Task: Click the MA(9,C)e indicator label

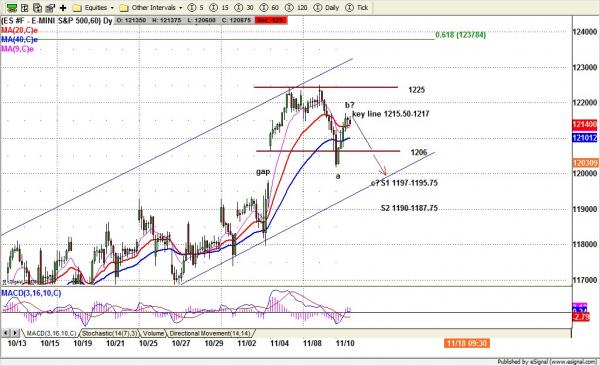Action: [17, 49]
